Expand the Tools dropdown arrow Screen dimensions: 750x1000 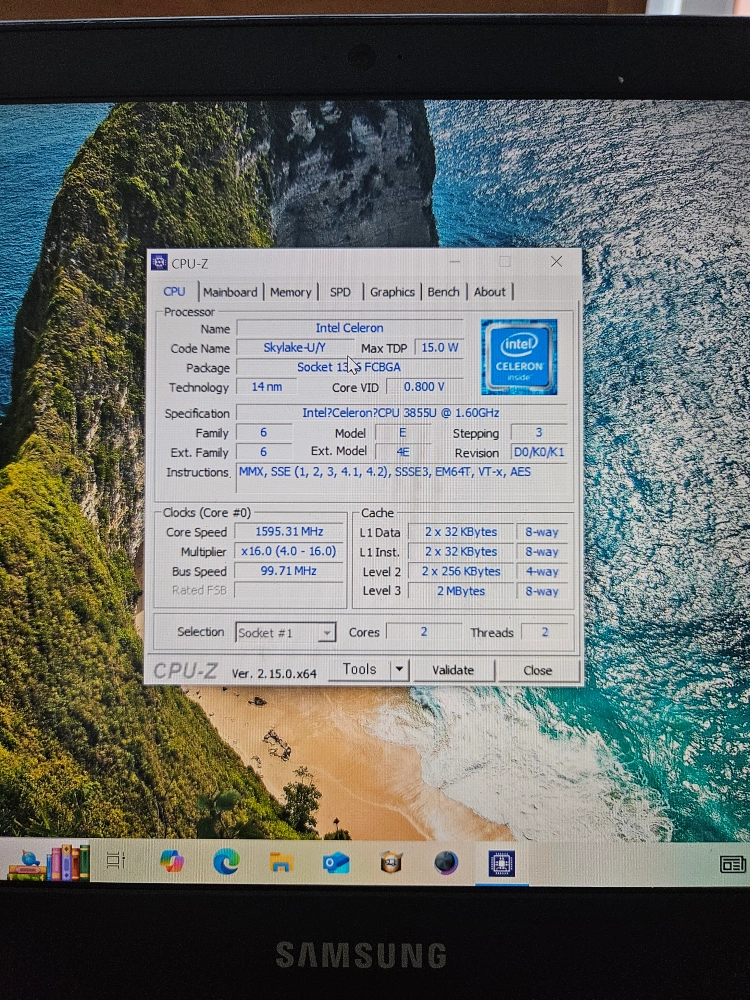pos(399,669)
